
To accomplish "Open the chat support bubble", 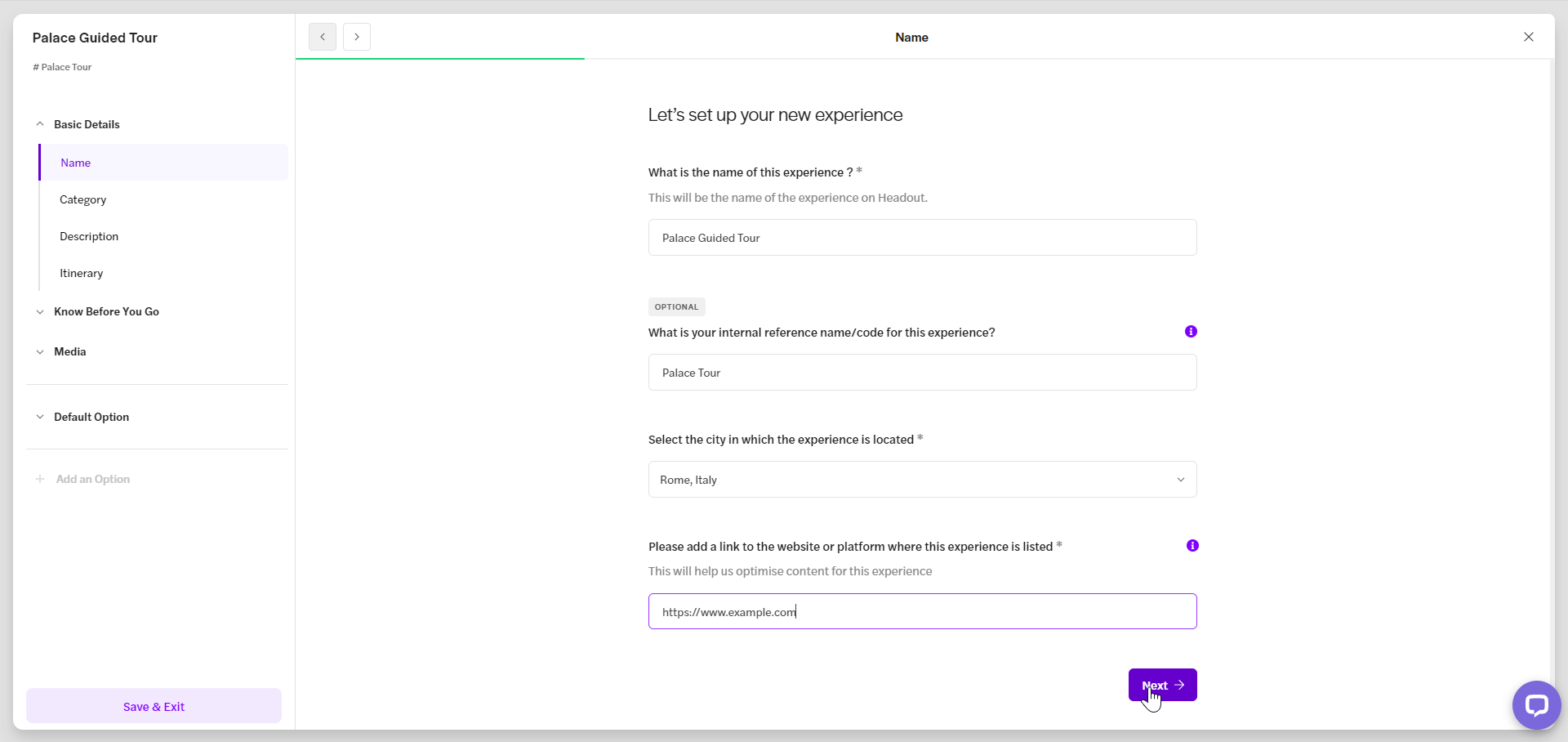I will coord(1536,704).
